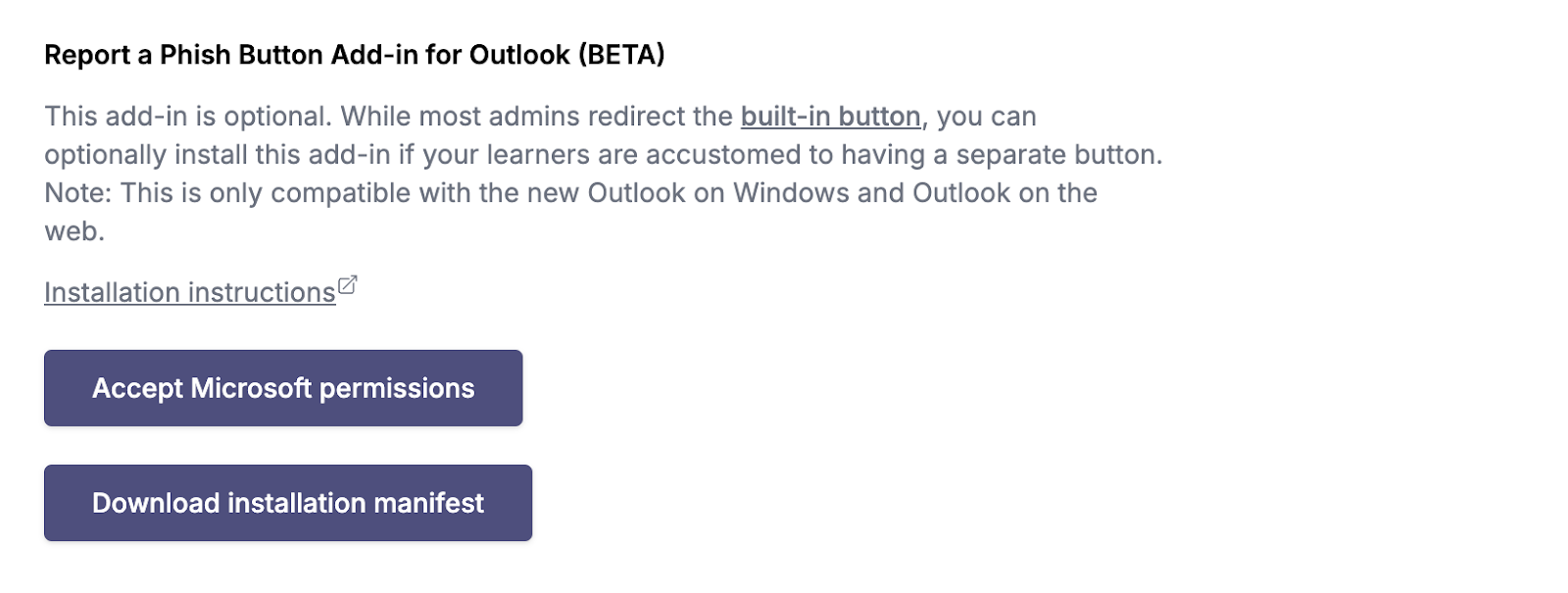Click Accept Microsoft permissions button

point(283,388)
